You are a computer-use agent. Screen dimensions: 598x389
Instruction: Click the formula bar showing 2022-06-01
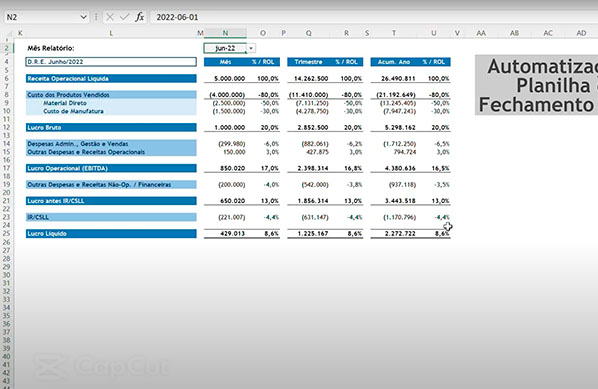[x=374, y=17]
